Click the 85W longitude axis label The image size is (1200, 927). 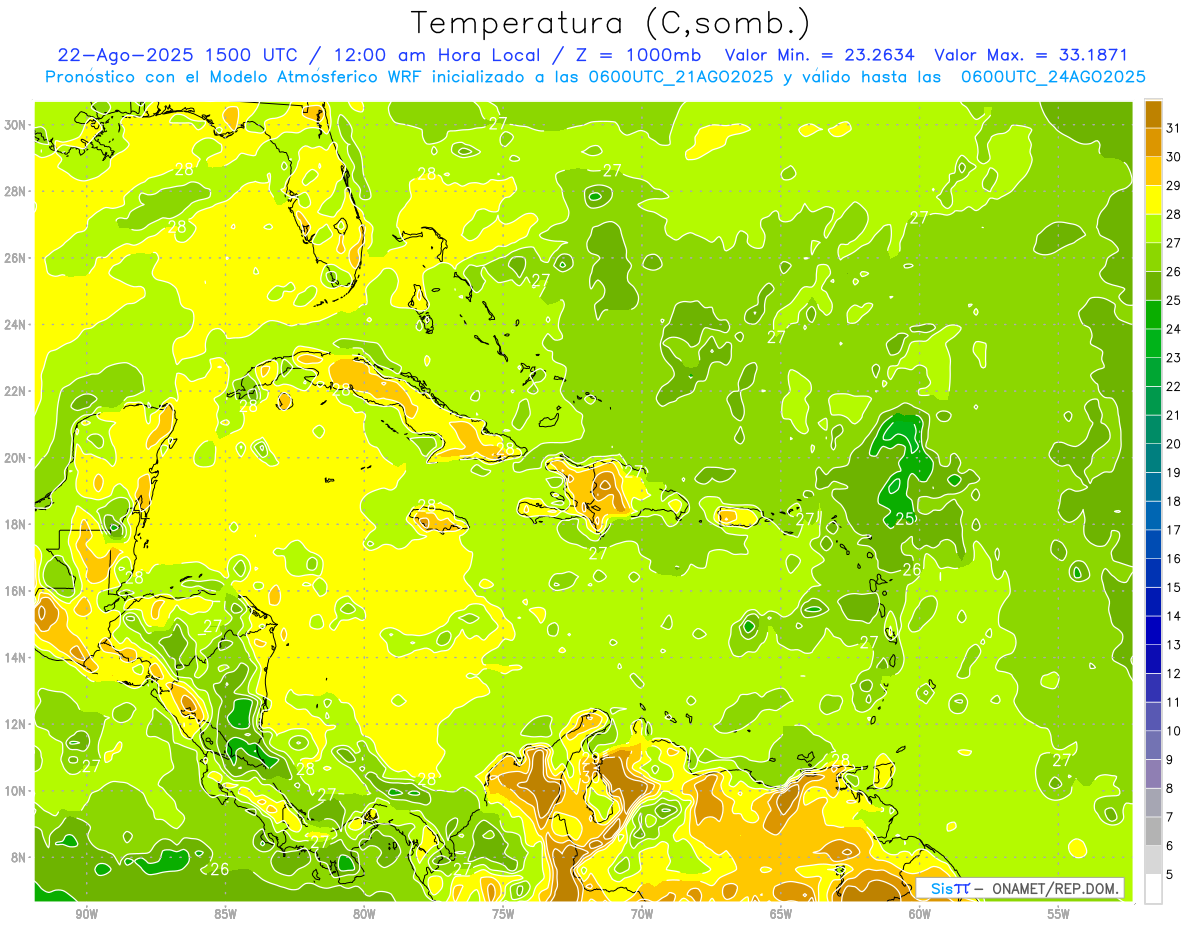225,914
